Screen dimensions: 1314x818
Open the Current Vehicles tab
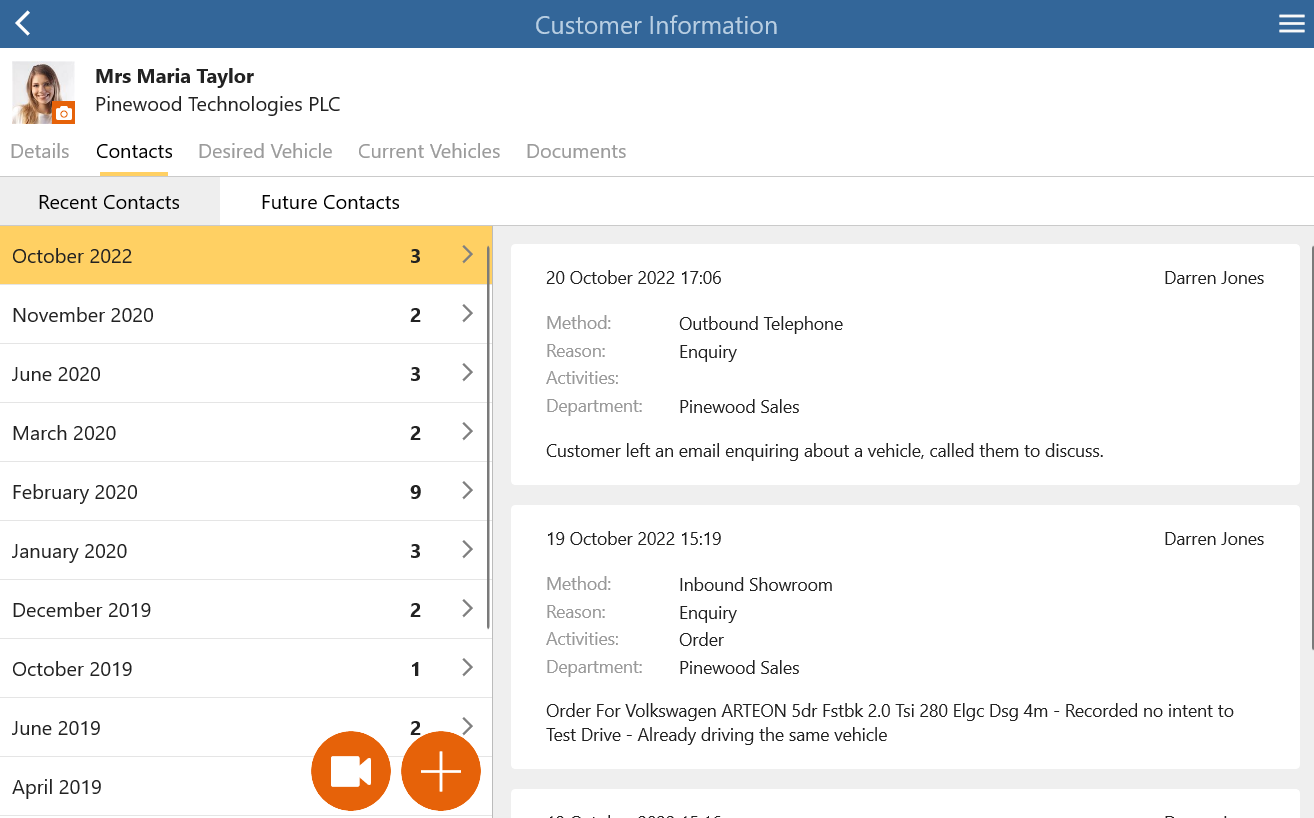point(429,151)
